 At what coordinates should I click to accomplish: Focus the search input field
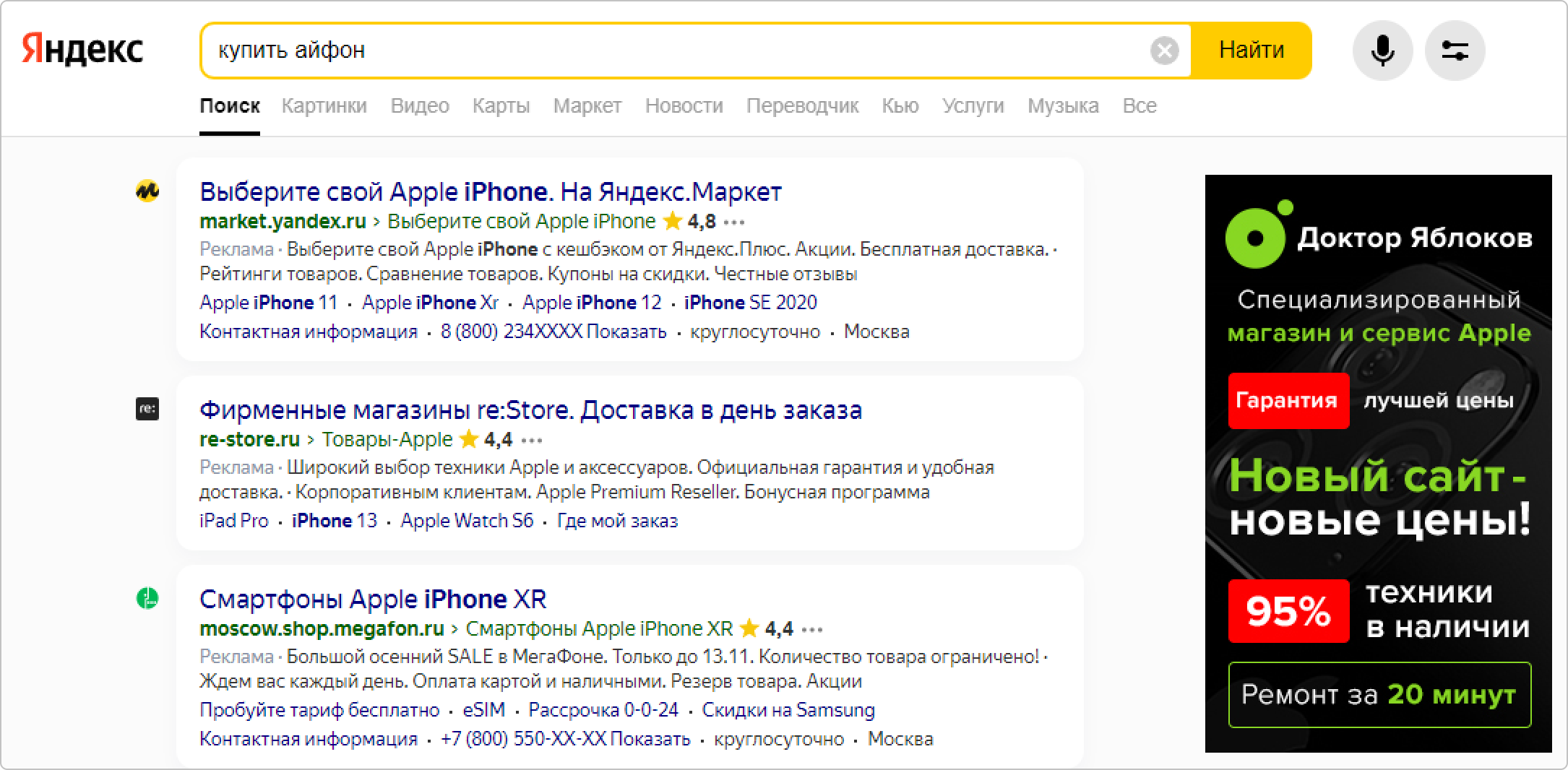[672, 51]
